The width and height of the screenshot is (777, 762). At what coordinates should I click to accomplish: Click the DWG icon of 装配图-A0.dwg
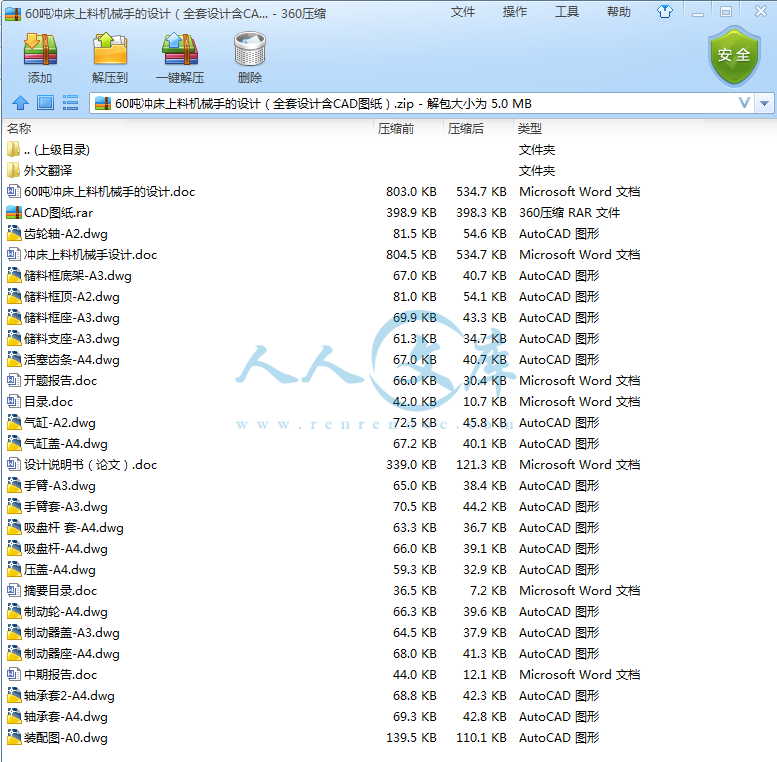tap(14, 738)
